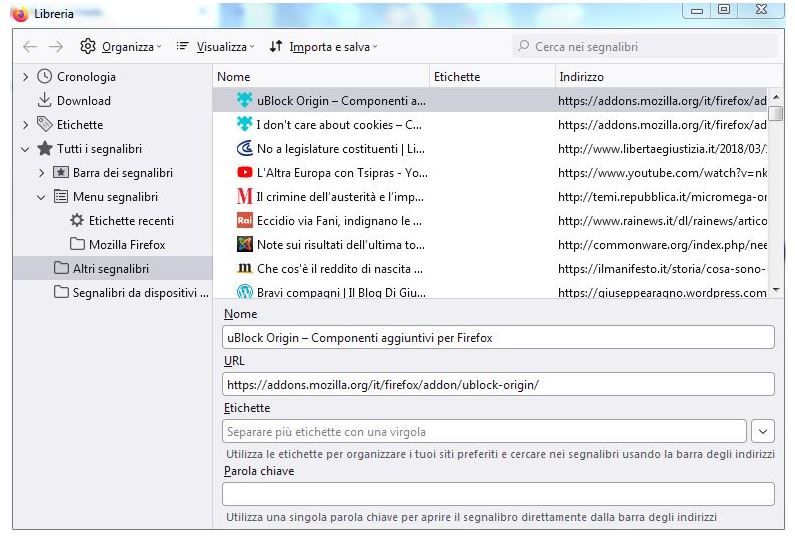Go back with the left arrow button
795x539 pixels.
(30, 47)
